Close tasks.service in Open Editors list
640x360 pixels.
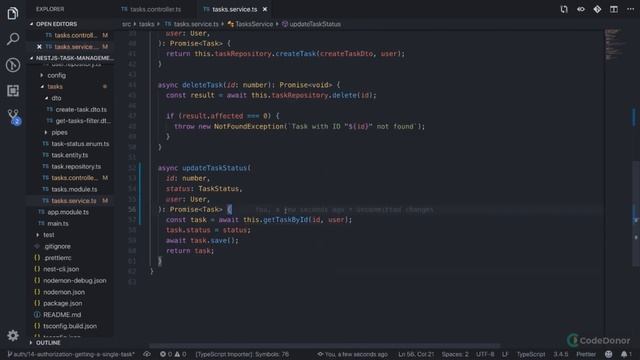(x=39, y=47)
